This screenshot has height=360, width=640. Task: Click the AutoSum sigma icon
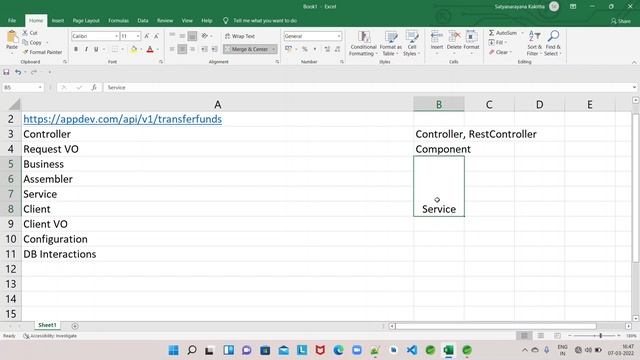491,33
